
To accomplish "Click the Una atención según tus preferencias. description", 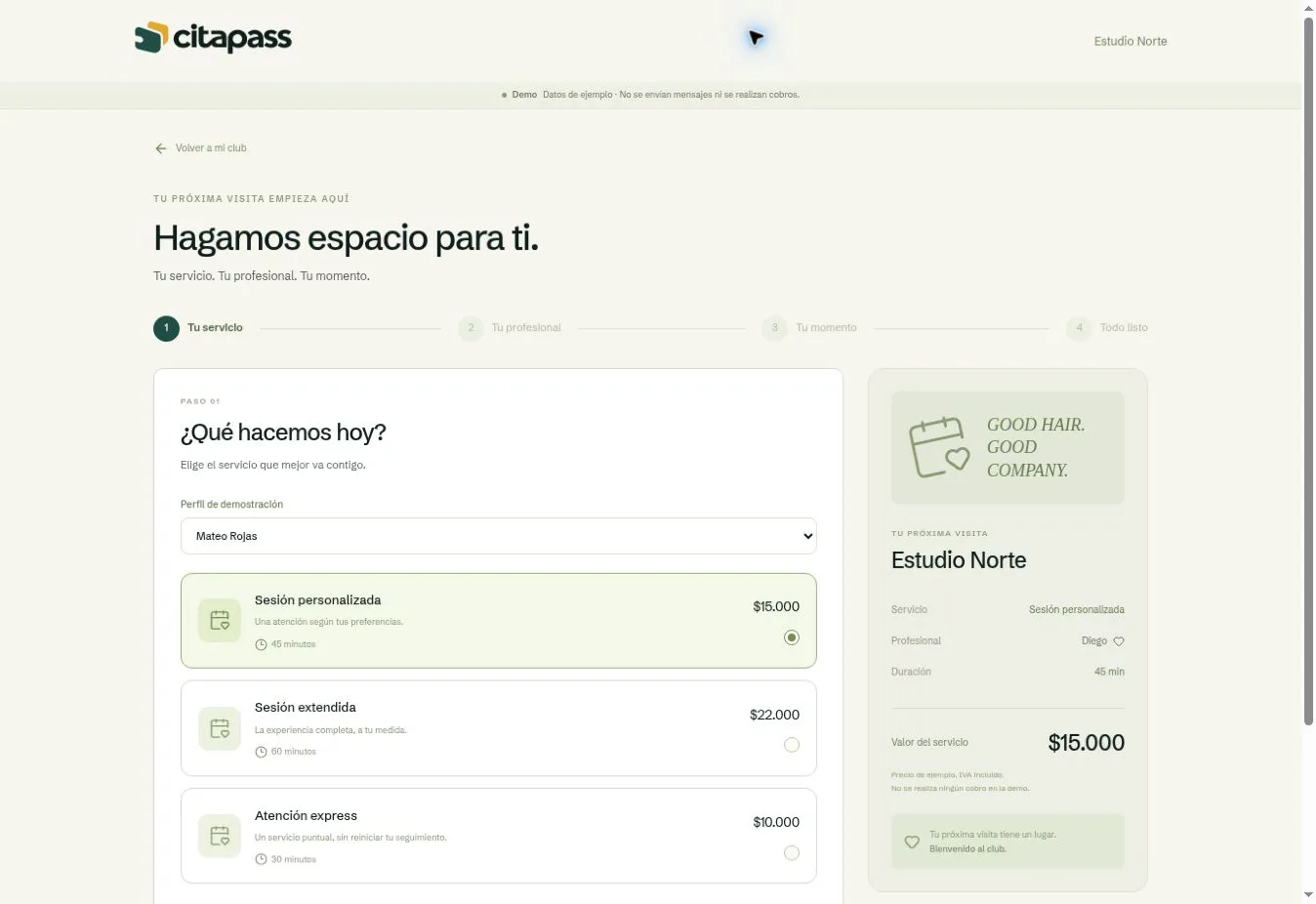I will (x=329, y=622).
